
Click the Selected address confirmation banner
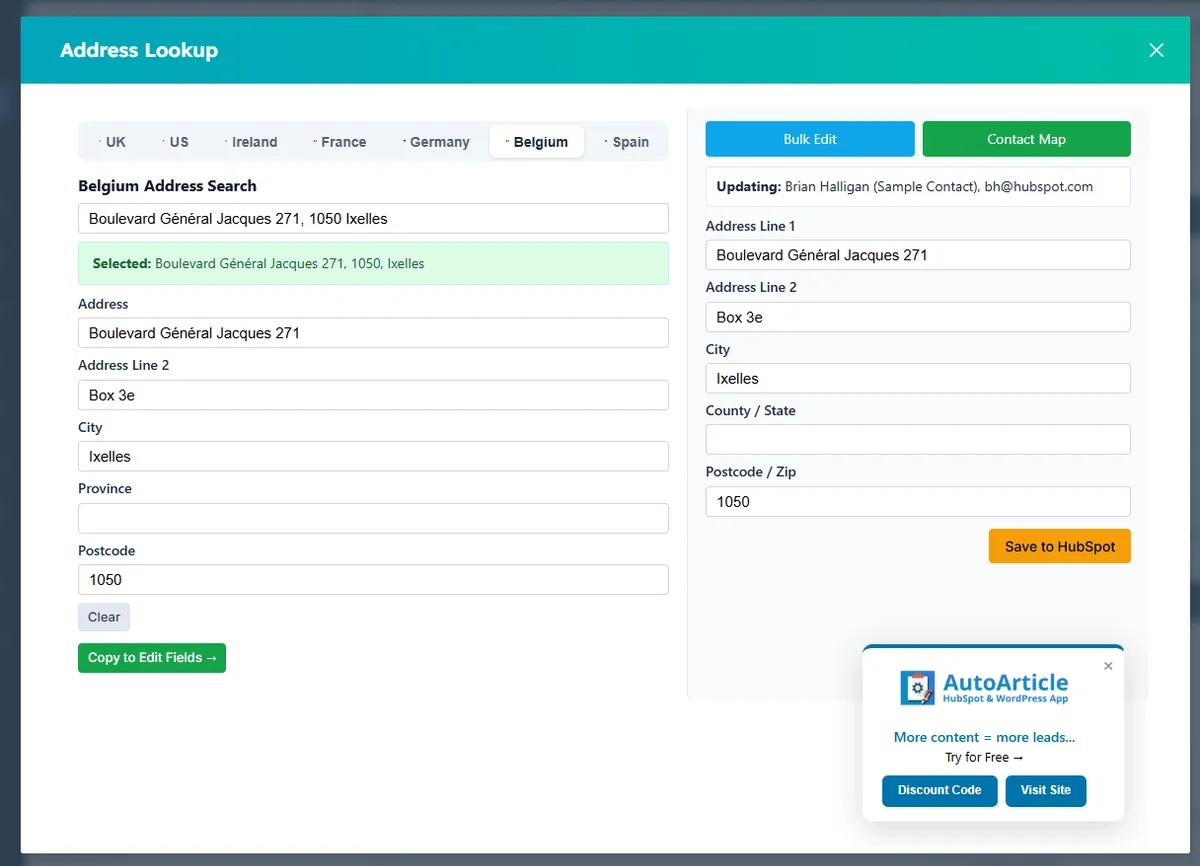373,263
